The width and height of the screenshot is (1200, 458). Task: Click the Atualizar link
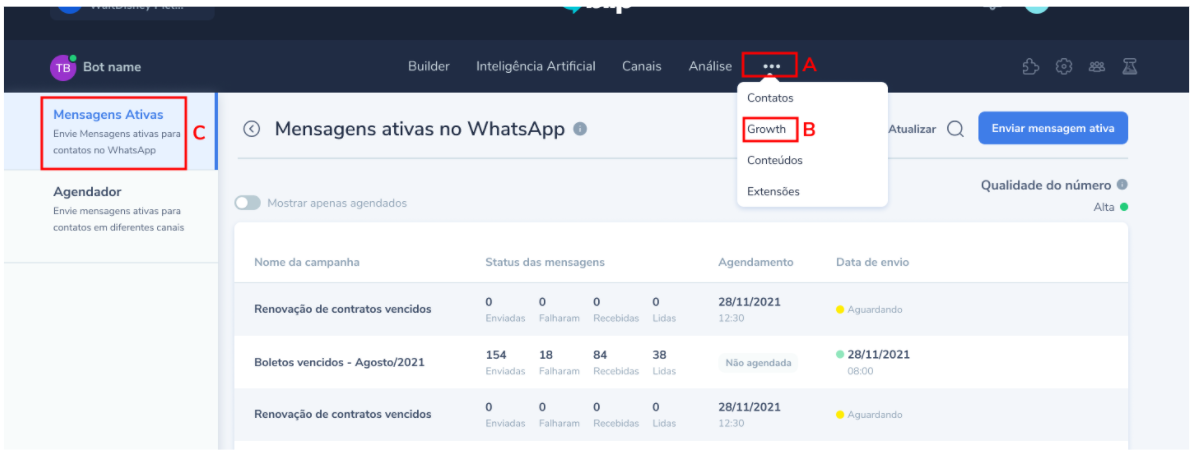(912, 129)
